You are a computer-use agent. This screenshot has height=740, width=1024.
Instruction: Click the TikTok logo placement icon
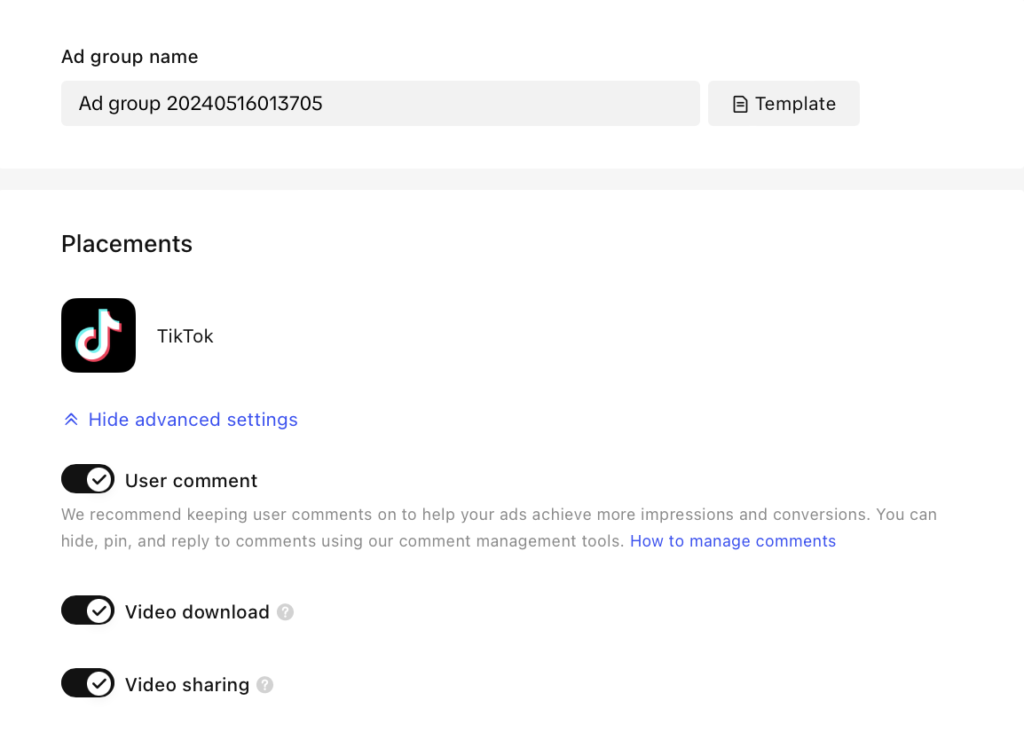98,335
